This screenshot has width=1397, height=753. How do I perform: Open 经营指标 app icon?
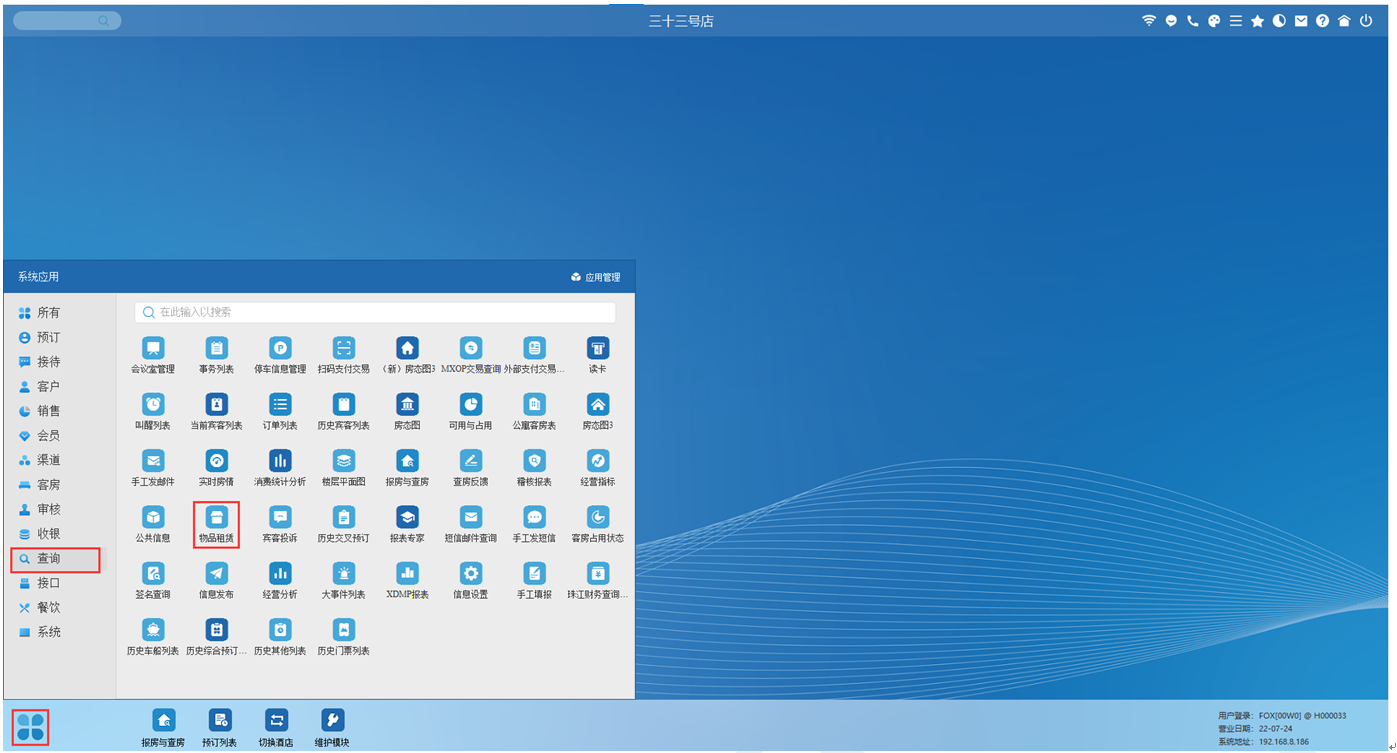[x=598, y=461]
